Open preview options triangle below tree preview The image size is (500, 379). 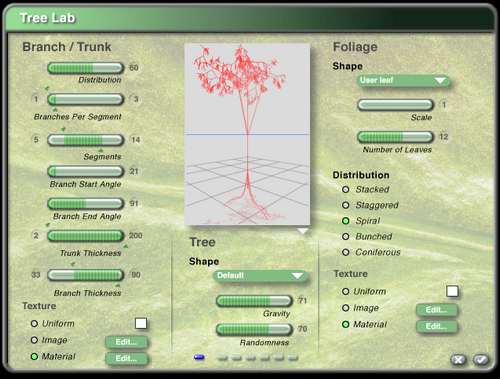(x=302, y=231)
